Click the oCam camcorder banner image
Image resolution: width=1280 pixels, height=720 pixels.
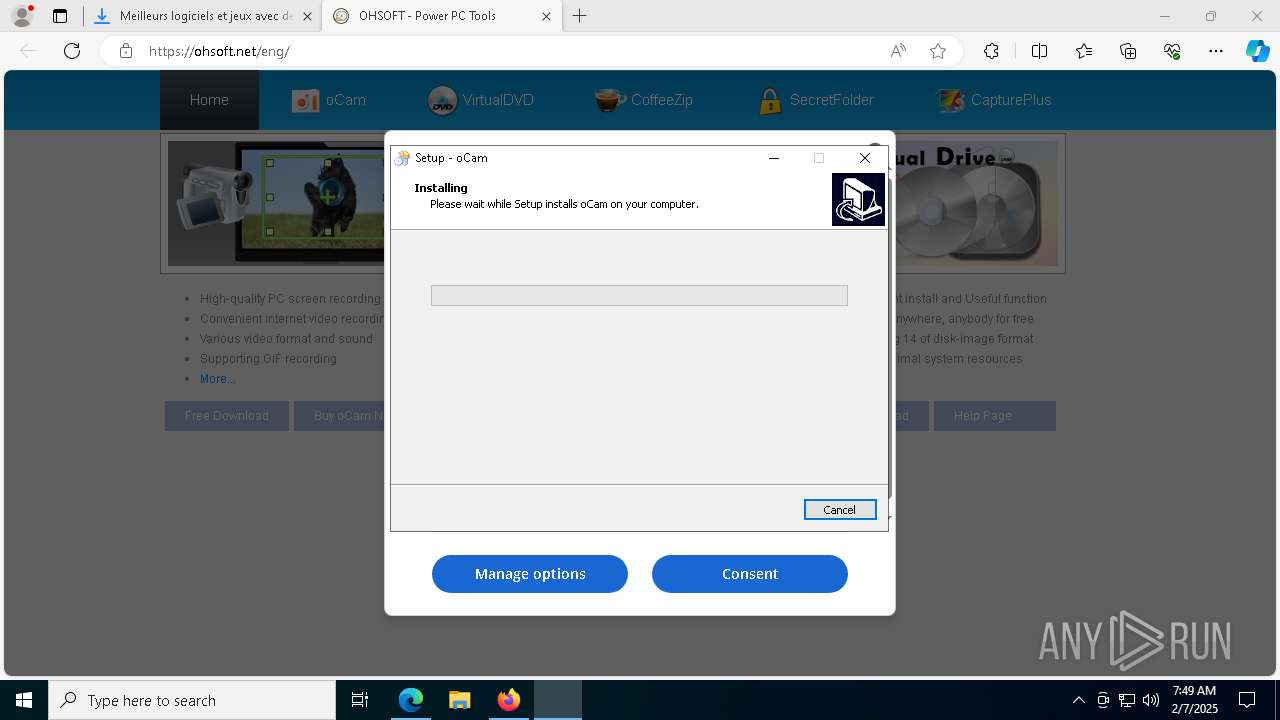click(x=276, y=203)
